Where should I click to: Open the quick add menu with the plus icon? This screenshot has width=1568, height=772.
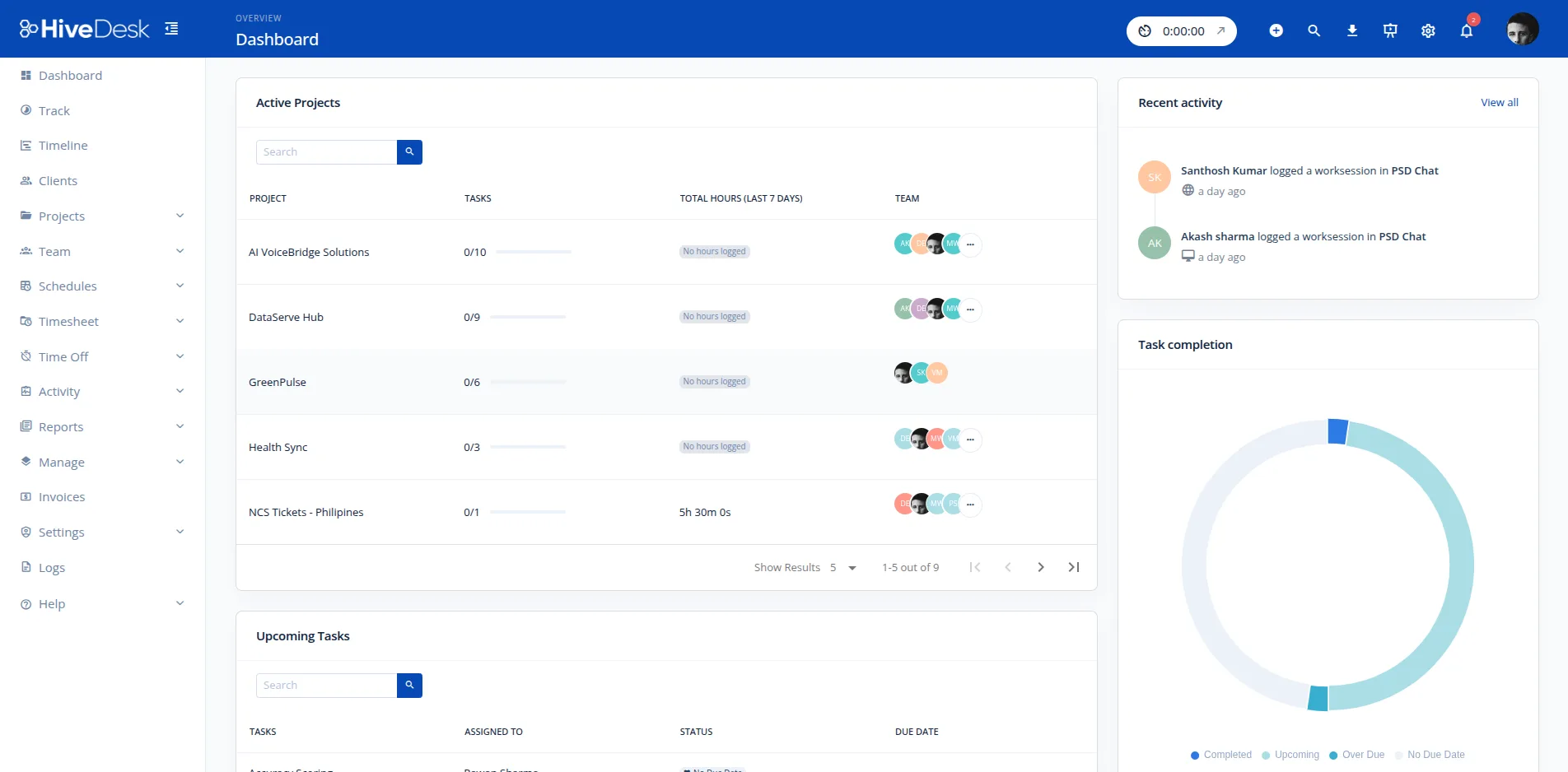coord(1276,30)
